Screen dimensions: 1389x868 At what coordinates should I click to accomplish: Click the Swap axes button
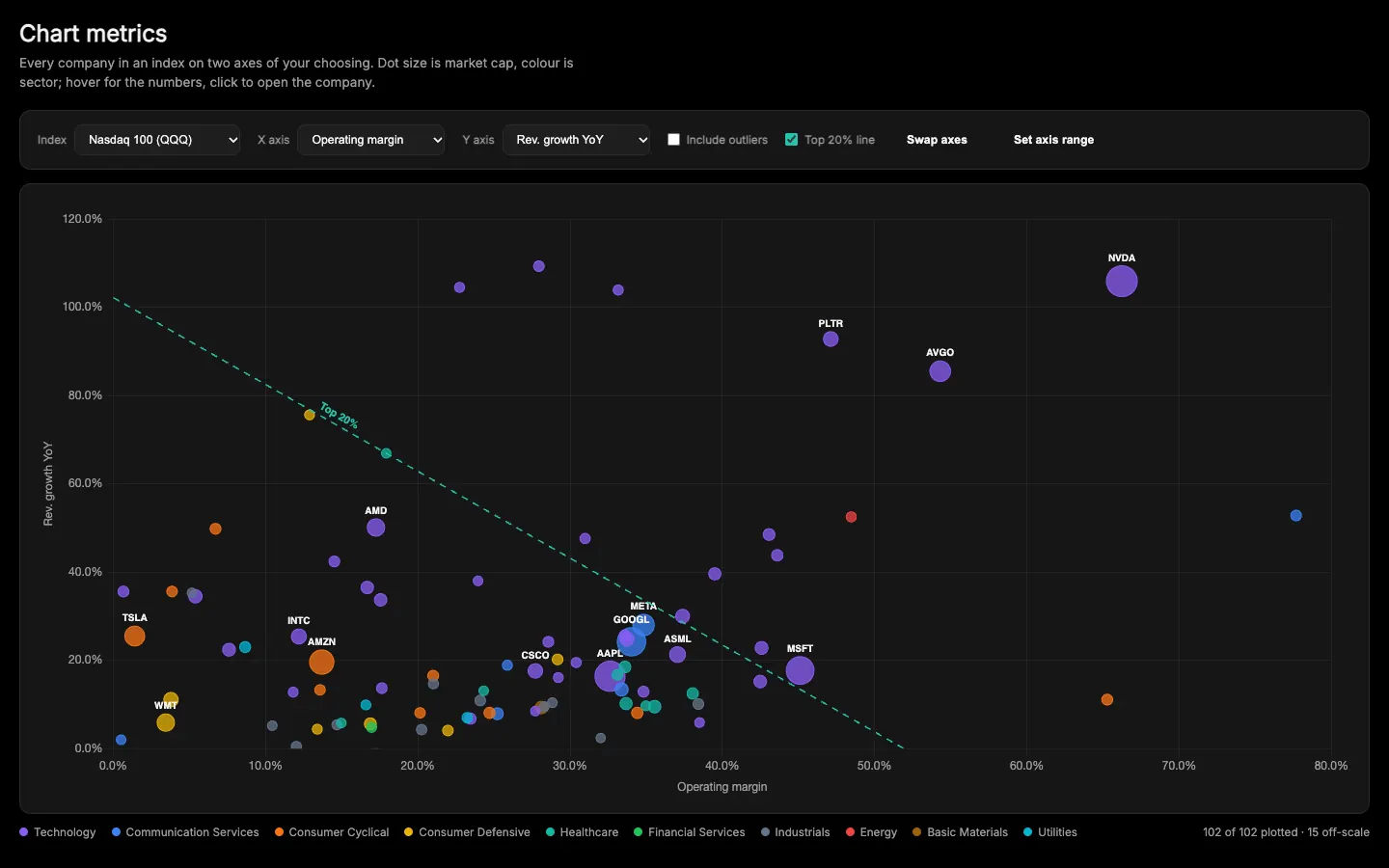(x=937, y=140)
